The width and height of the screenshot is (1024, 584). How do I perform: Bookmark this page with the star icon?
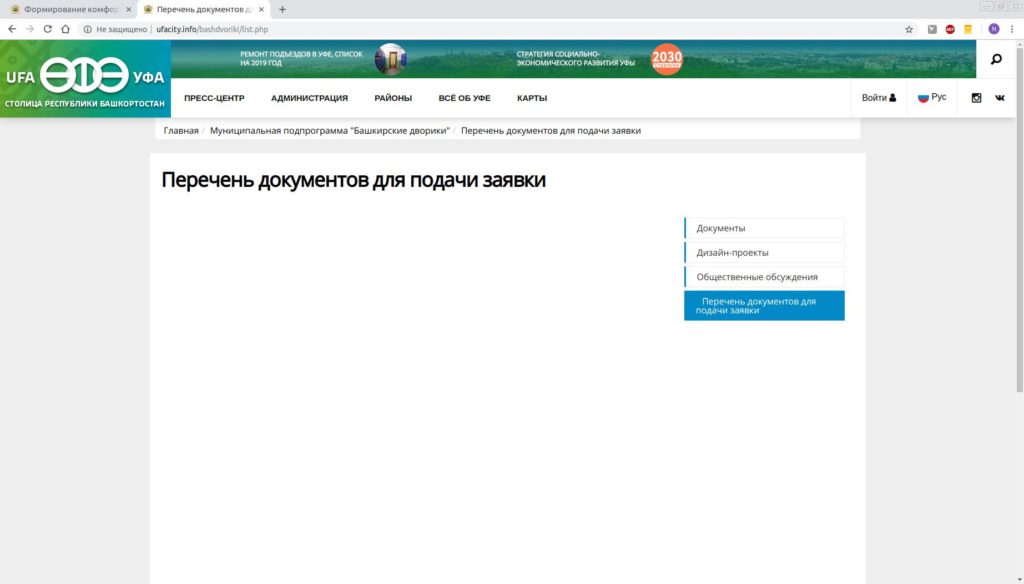pos(909,29)
